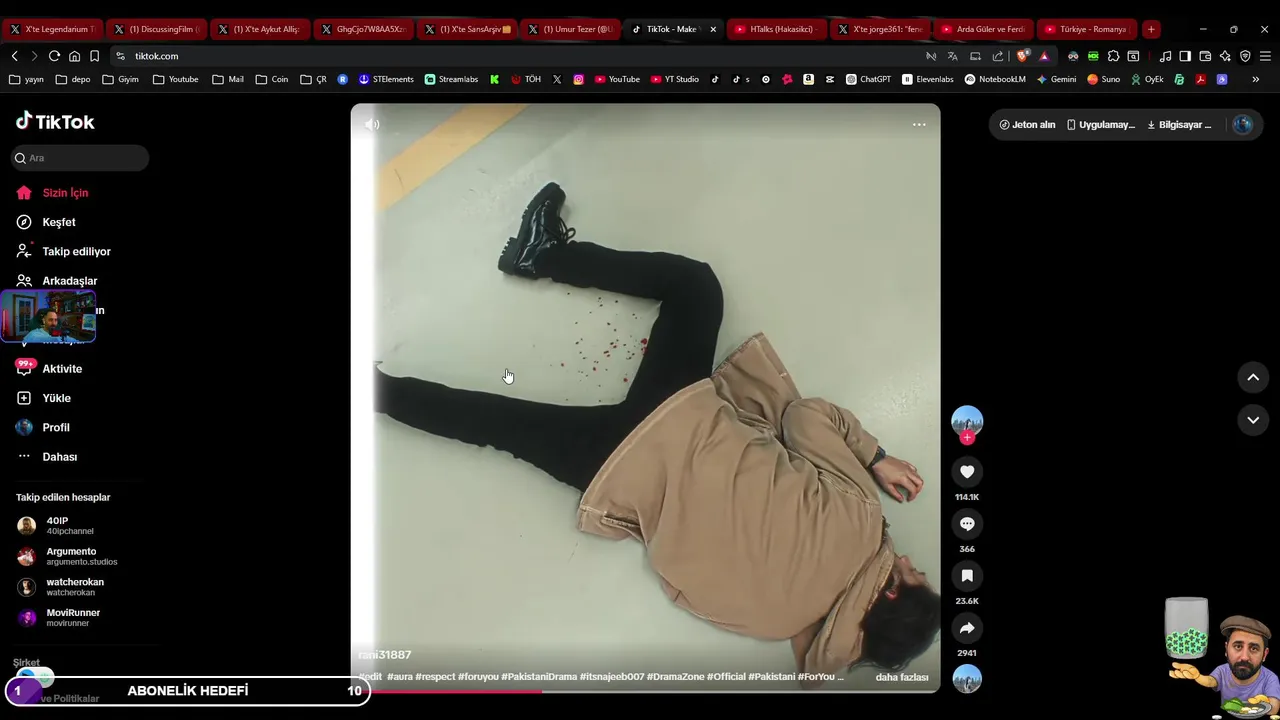Screen dimensions: 1280x720
Task: Open the Sizin İçin feed
Action: click(65, 193)
